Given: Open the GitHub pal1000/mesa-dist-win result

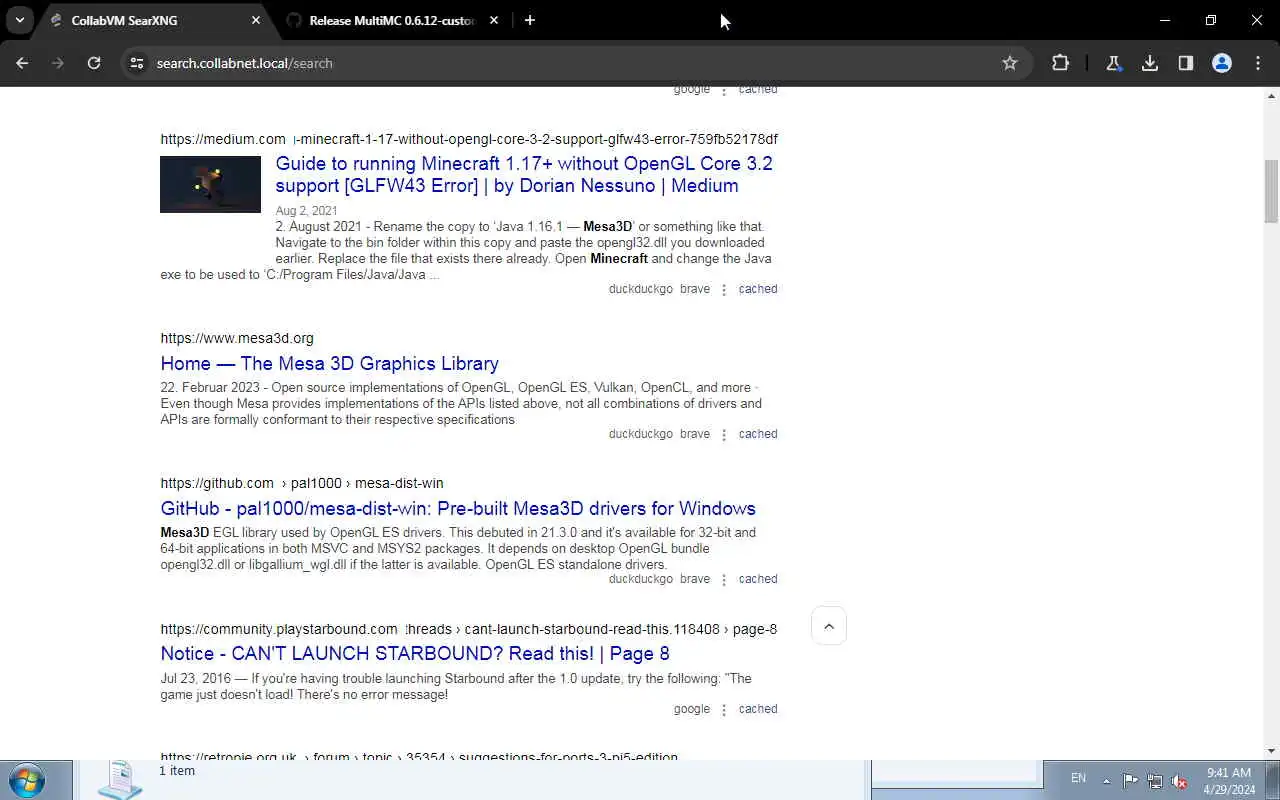Looking at the screenshot, I should [x=458, y=508].
